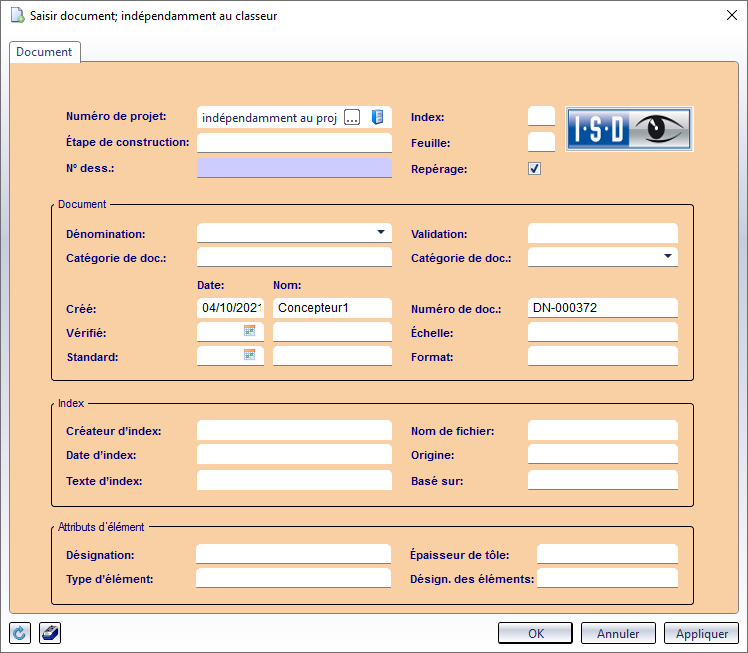Click the project browse ellipsis button
The image size is (748, 653).
352,118
